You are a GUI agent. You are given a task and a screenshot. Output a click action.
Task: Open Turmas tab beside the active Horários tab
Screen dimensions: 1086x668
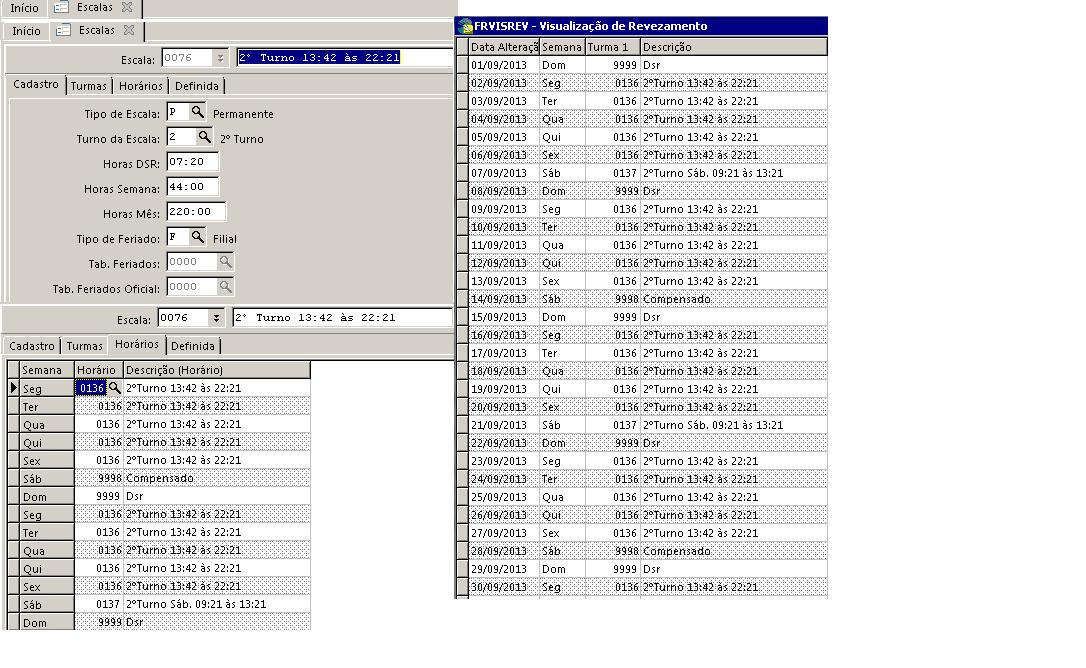pos(85,346)
